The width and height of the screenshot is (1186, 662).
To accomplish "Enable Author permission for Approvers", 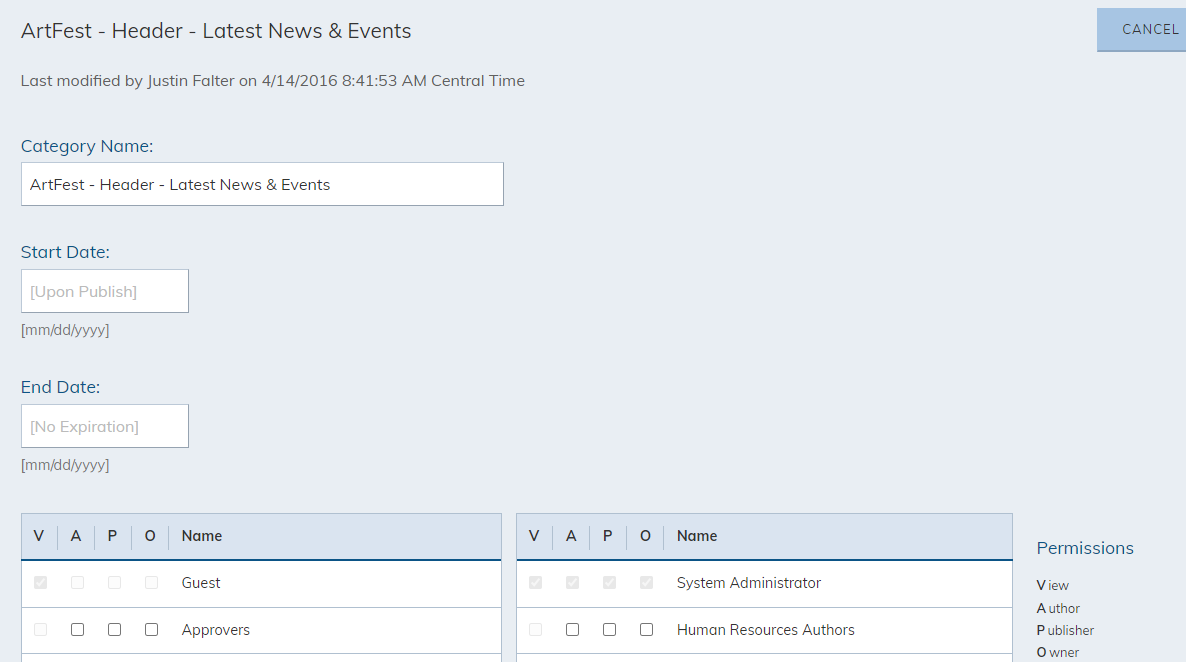I will click(77, 629).
